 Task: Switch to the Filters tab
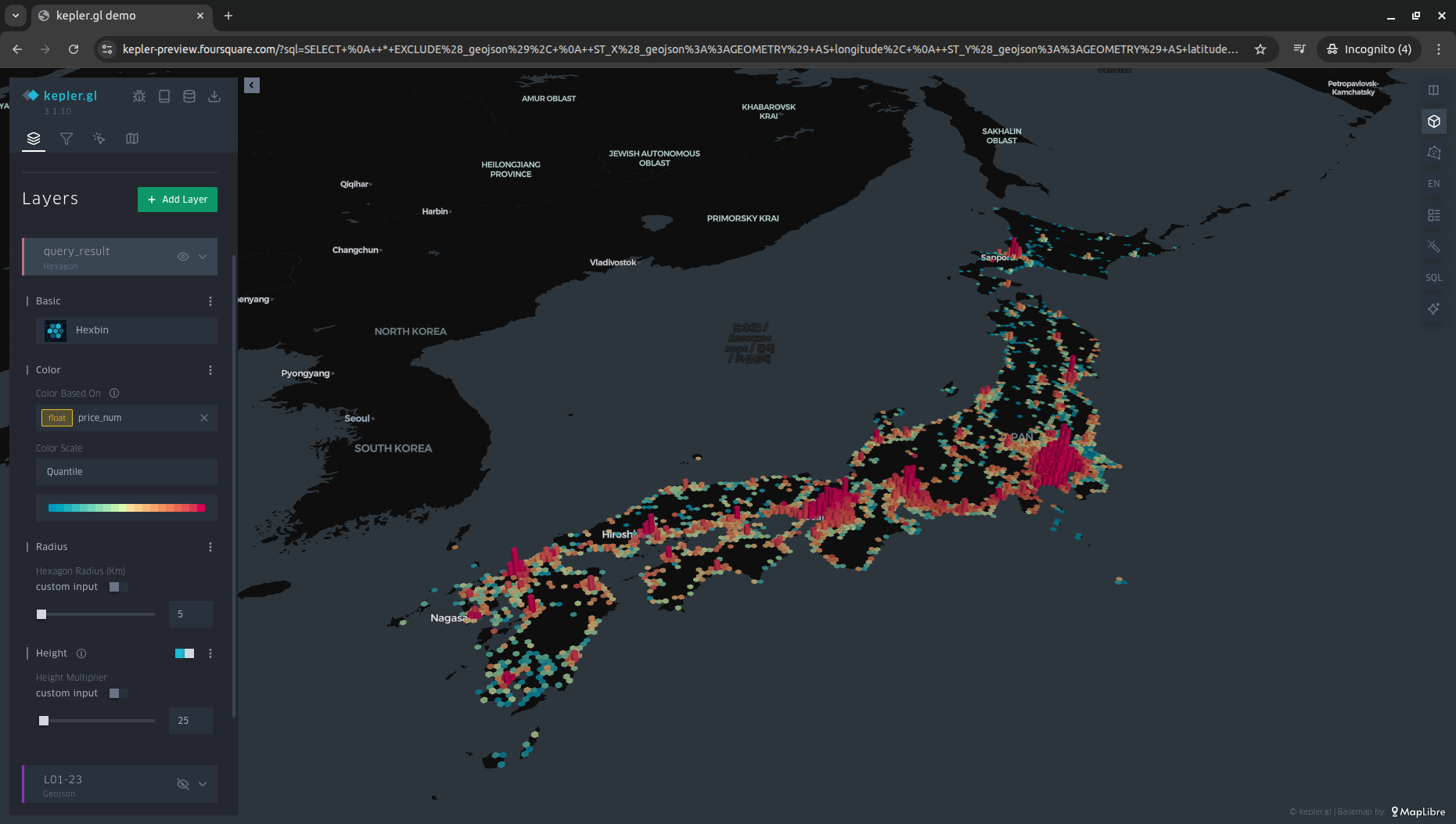[67, 139]
